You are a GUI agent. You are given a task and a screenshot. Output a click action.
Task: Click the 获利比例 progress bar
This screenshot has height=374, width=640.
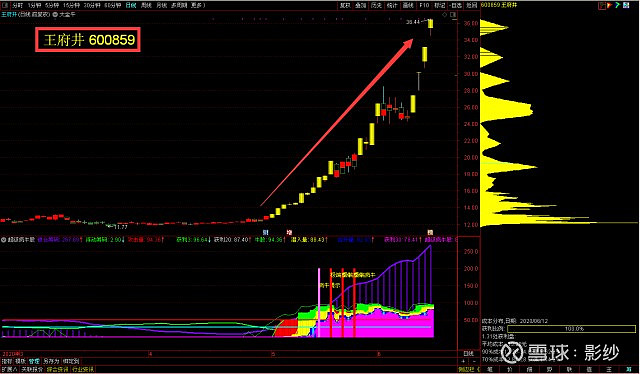[571, 329]
